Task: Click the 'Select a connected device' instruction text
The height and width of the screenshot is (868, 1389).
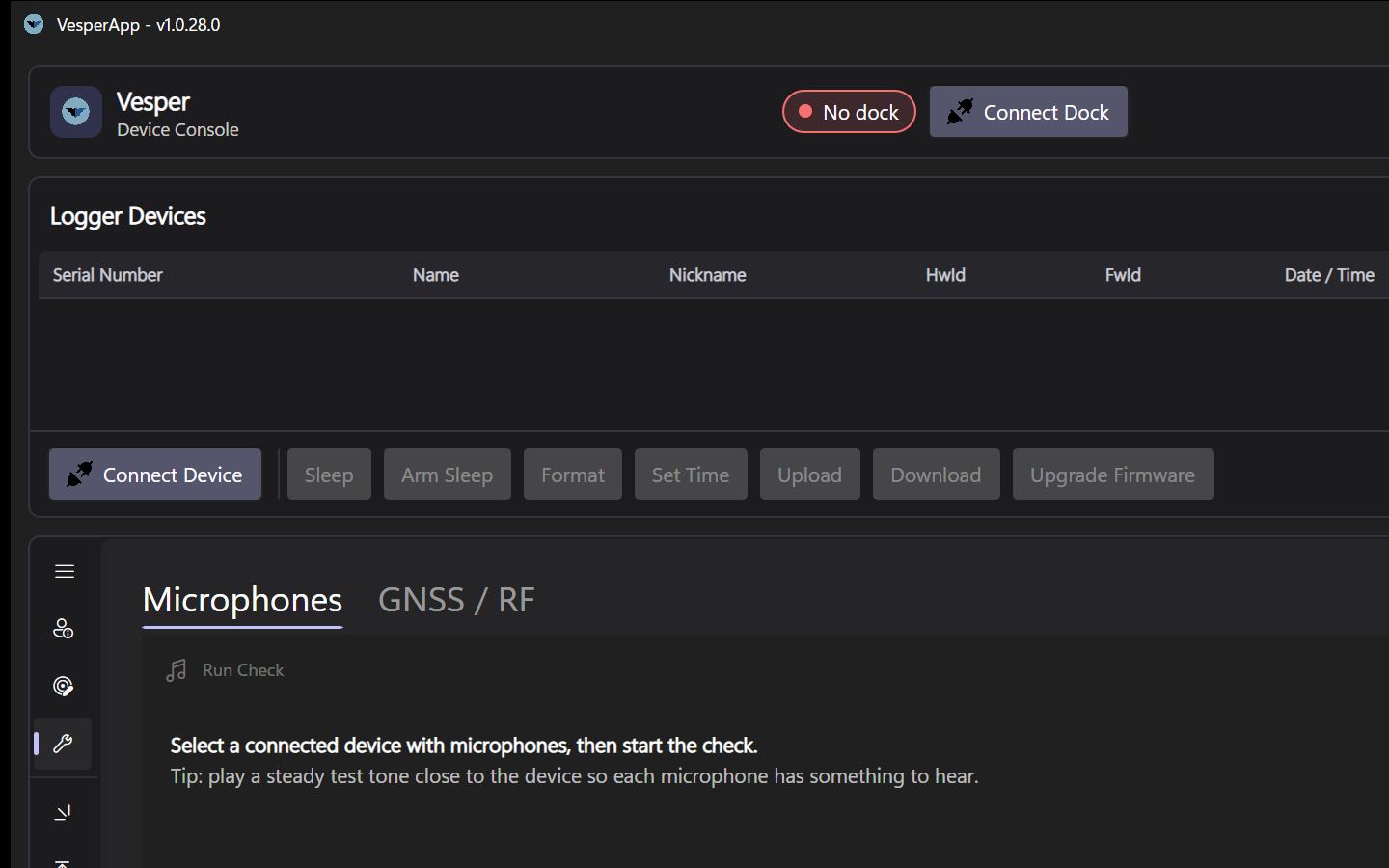Action: click(464, 746)
